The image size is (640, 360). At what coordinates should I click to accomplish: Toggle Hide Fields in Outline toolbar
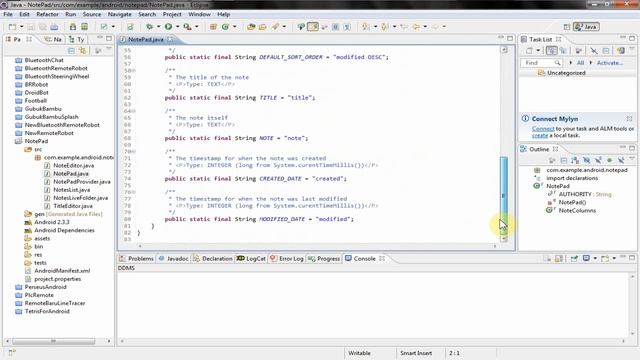point(587,160)
